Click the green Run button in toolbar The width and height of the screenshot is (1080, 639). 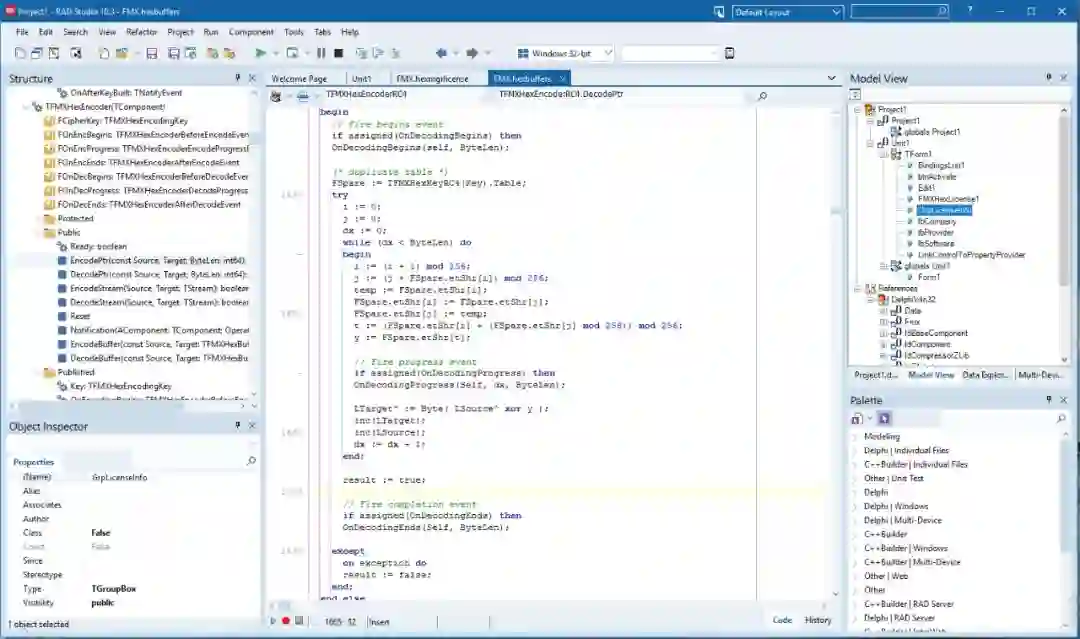(260, 53)
